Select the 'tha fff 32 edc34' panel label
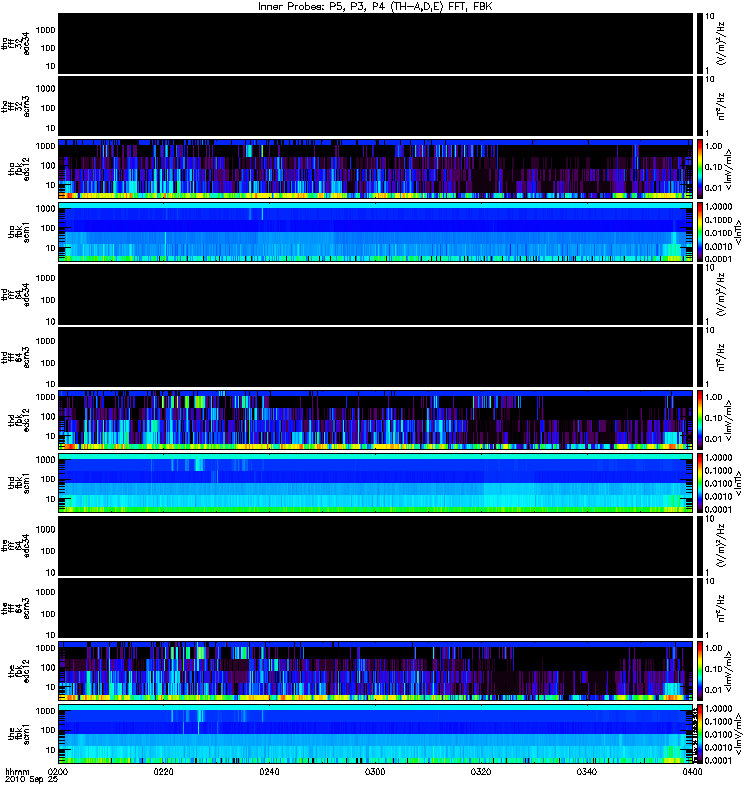This screenshot has width=750, height=800. [16, 43]
